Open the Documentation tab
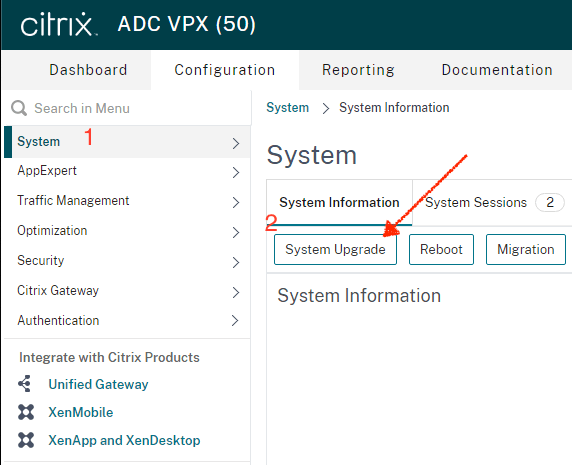Viewport: 572px width, 465px height. click(497, 70)
